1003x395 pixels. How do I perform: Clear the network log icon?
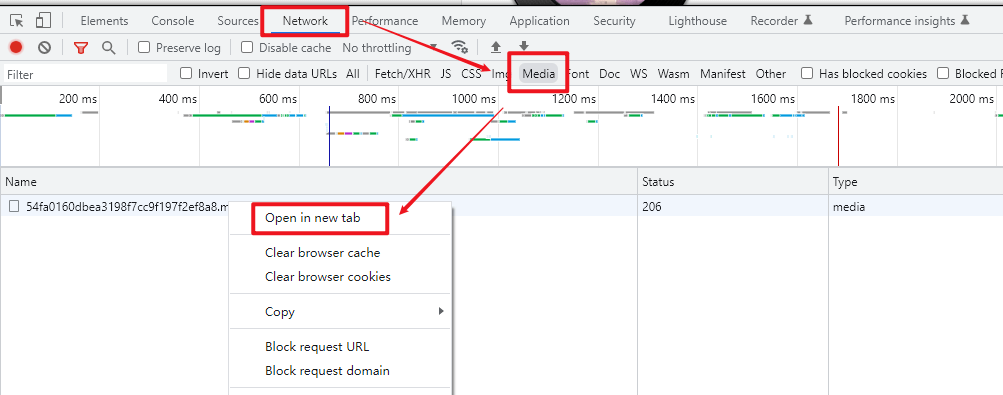(44, 47)
